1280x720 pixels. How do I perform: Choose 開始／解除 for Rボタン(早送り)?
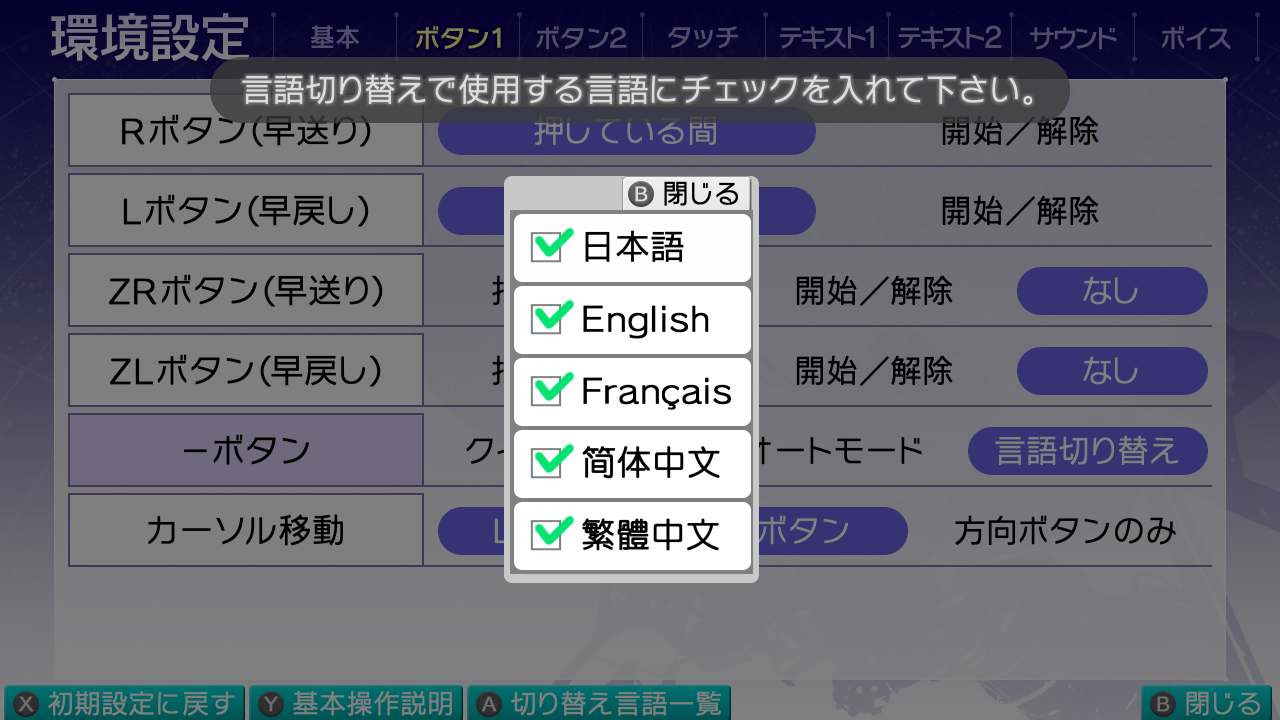coord(1020,131)
